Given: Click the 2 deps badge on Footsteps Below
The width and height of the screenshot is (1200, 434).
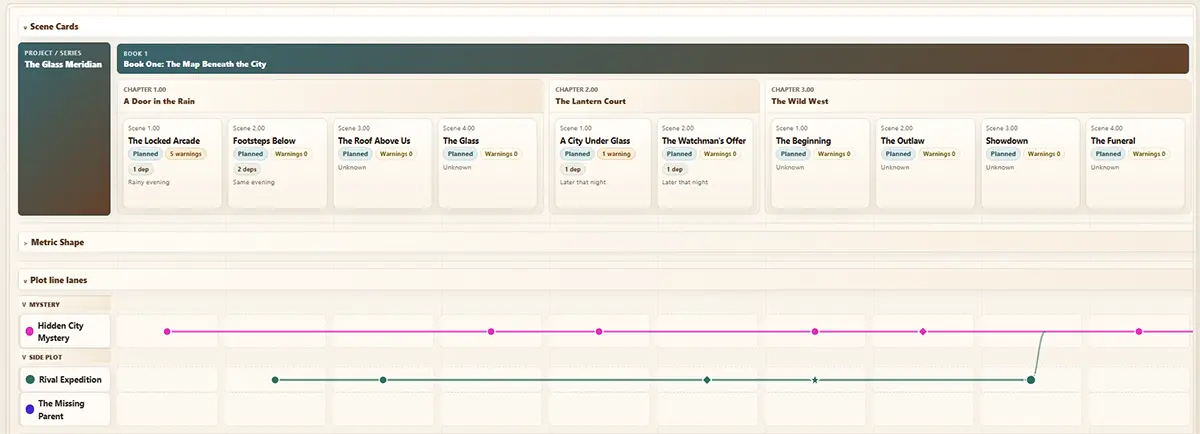Looking at the screenshot, I should (x=246, y=169).
